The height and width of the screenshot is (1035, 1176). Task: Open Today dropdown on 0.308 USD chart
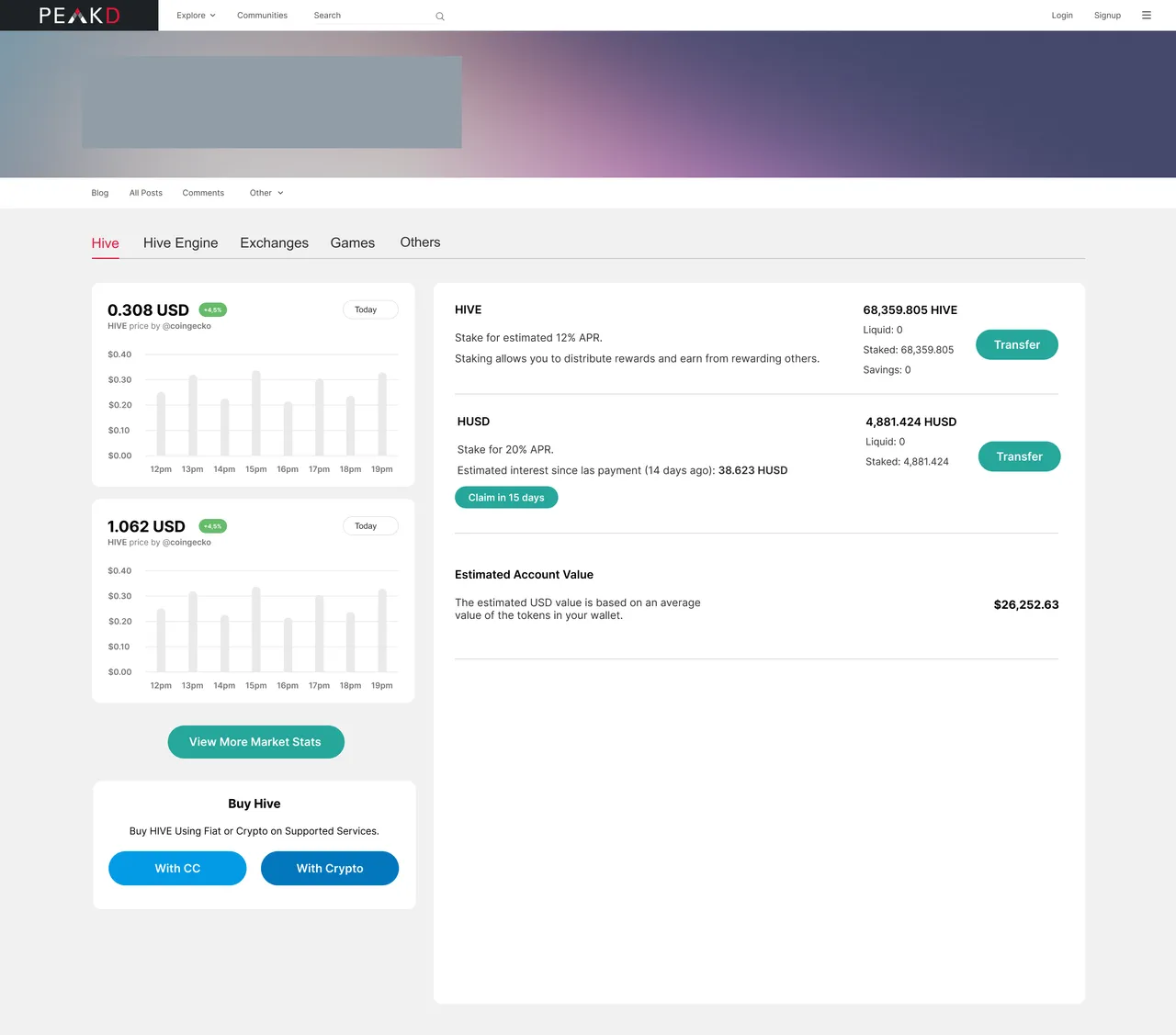[370, 309]
